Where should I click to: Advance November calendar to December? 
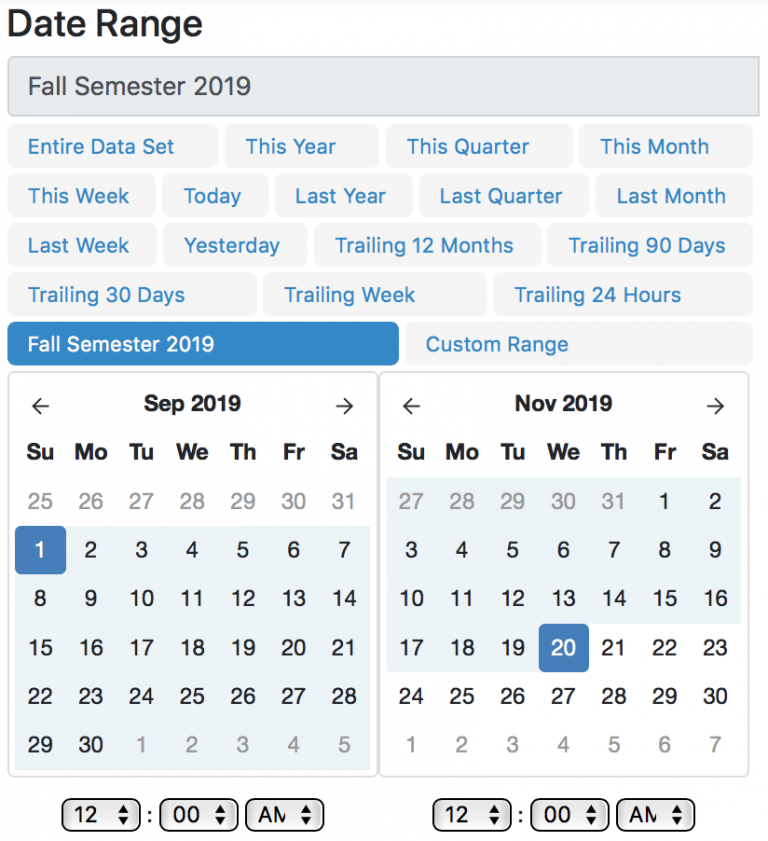pos(715,406)
